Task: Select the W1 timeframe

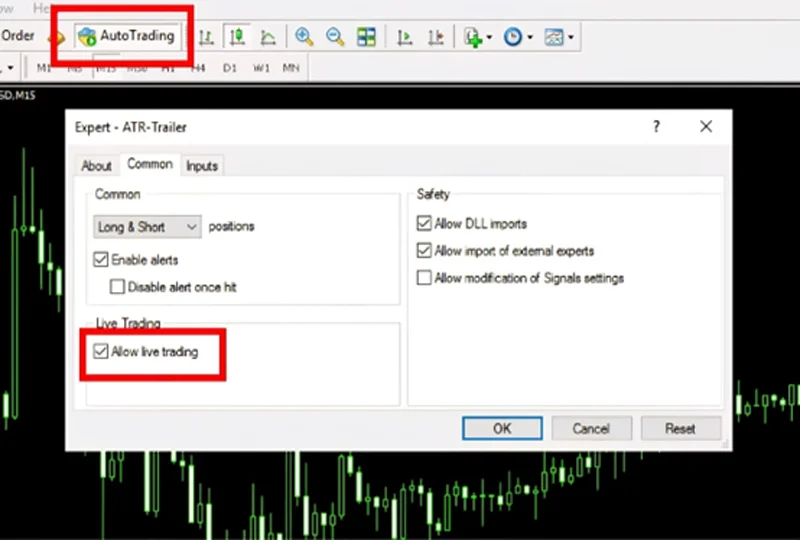Action: click(x=261, y=67)
